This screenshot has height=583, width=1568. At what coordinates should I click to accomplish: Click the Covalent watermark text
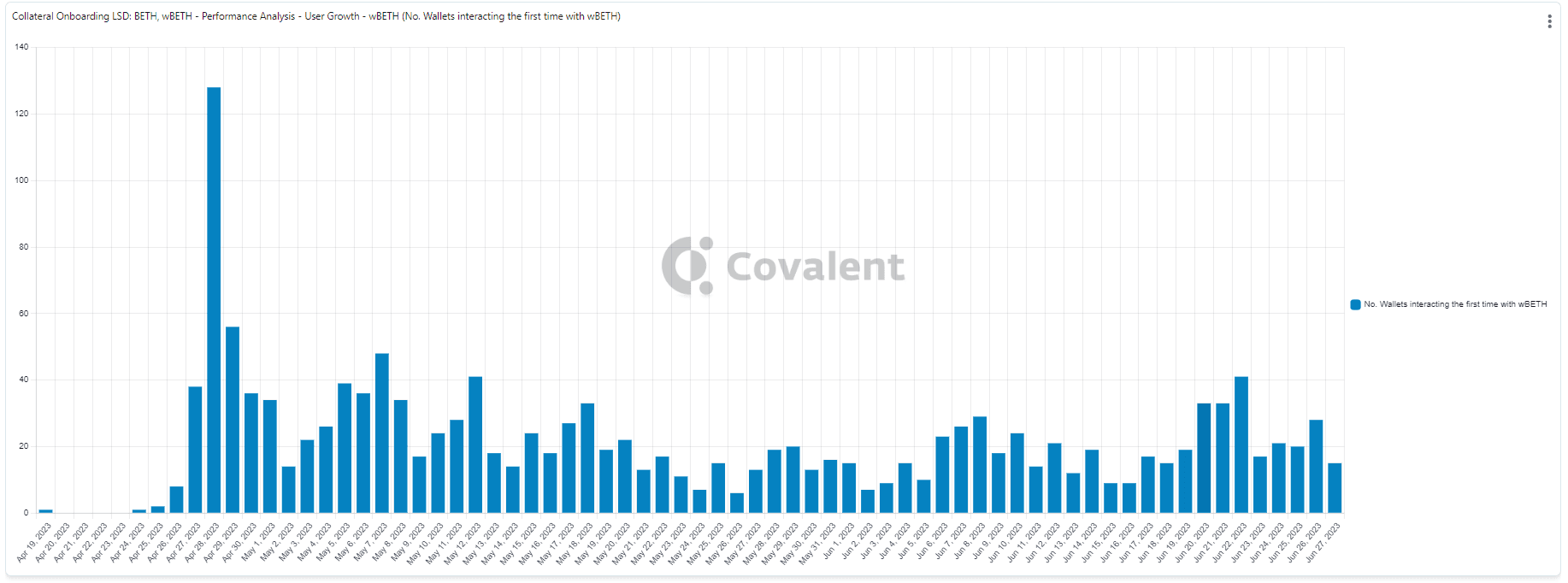click(815, 267)
